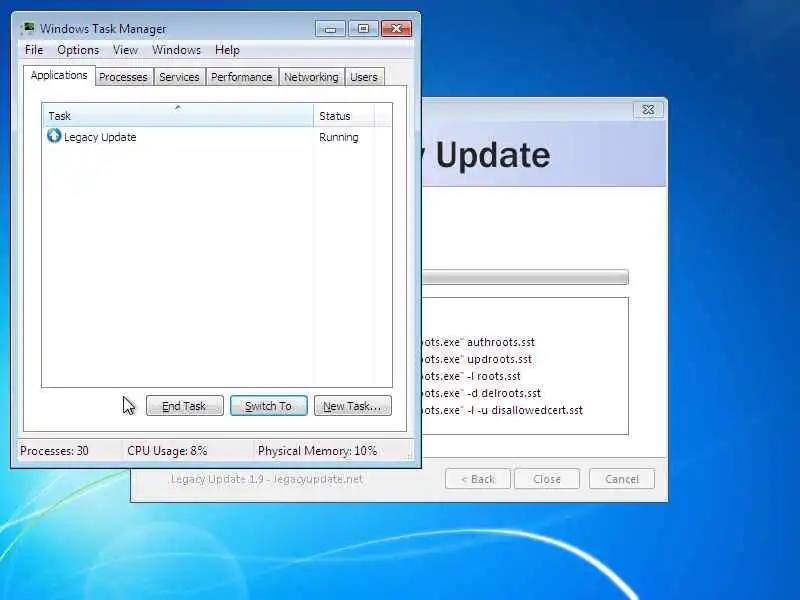The height and width of the screenshot is (600, 800).
Task: Click the Legacy Update progress bar
Action: click(526, 277)
